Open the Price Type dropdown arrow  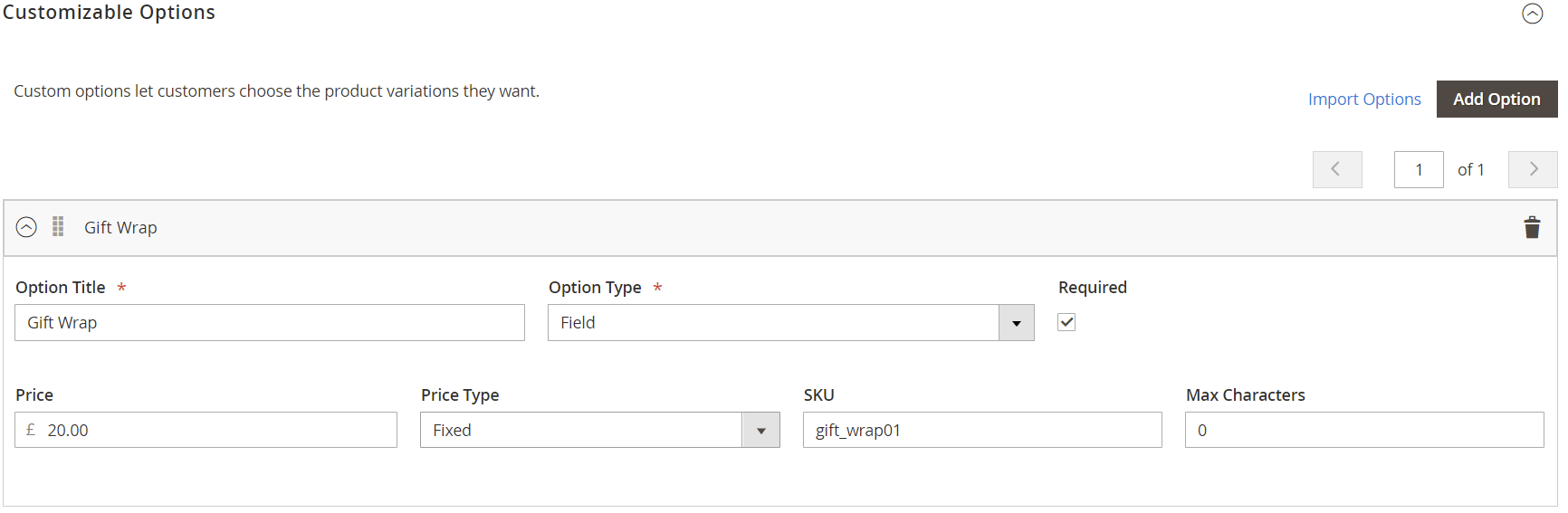pyautogui.click(x=760, y=431)
